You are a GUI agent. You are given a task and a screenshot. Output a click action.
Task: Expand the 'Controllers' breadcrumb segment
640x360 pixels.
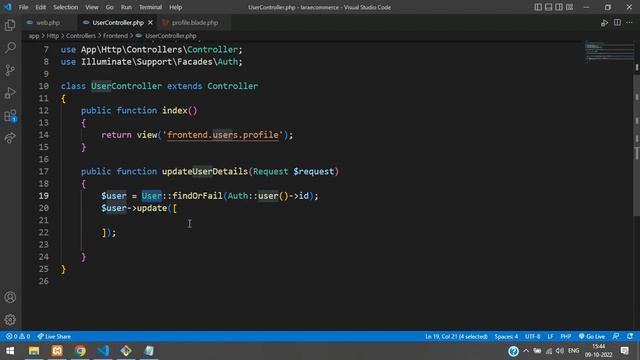pyautogui.click(x=81, y=36)
